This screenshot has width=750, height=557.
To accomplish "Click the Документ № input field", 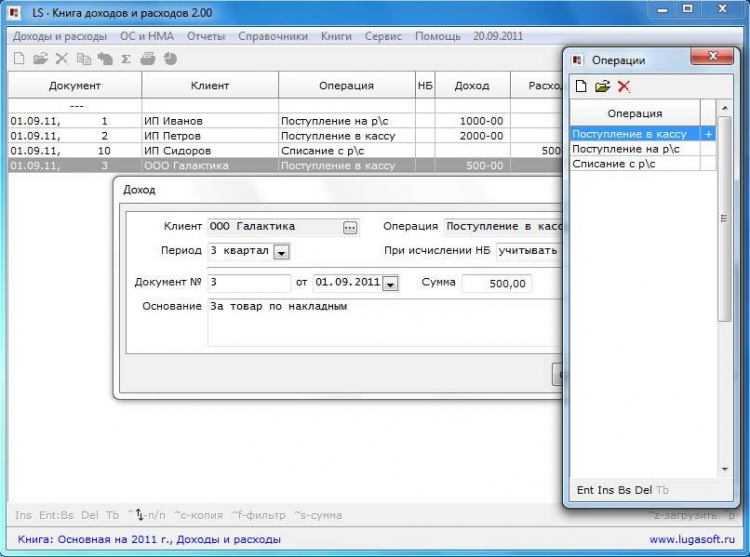I will click(249, 283).
